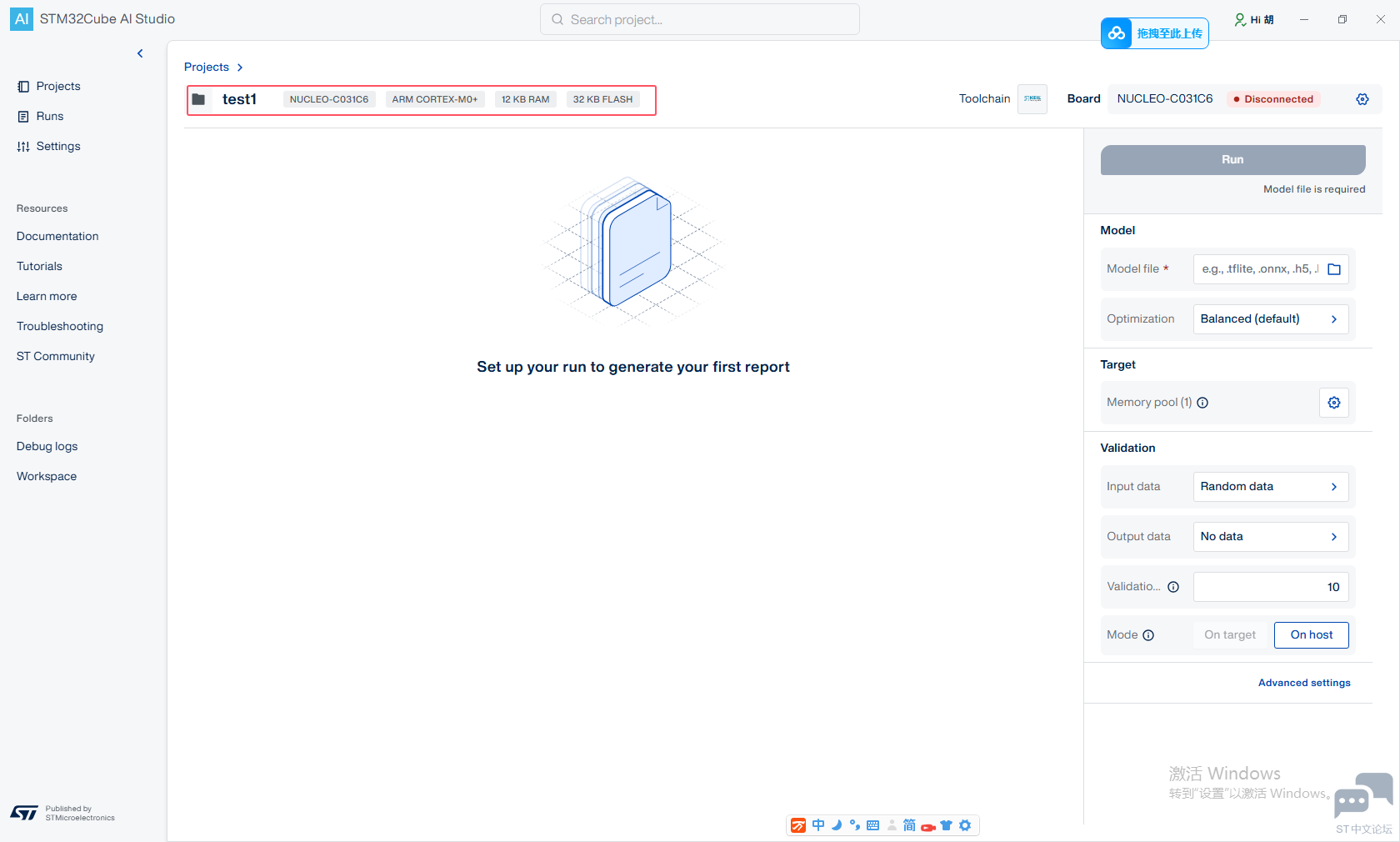The height and width of the screenshot is (842, 1400).
Task: Click the Board name NUCLEO-C031C6
Action: click(x=1165, y=99)
